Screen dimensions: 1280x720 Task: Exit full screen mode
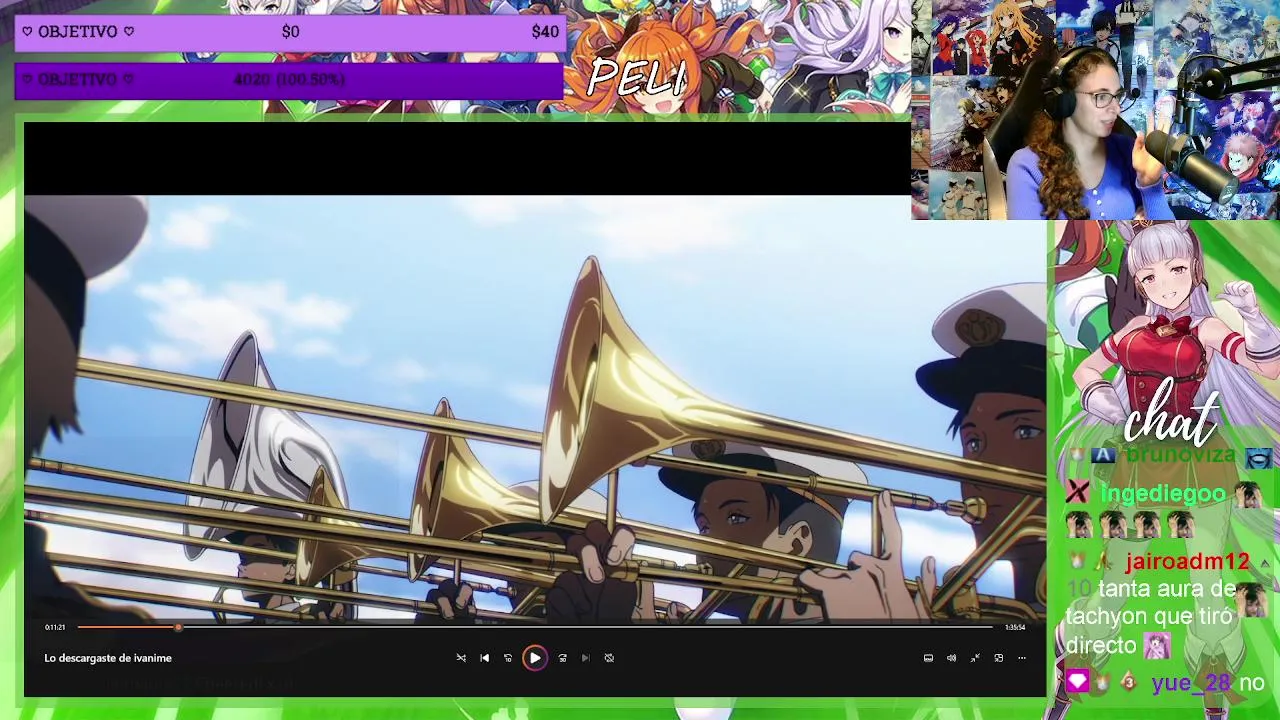(975, 658)
